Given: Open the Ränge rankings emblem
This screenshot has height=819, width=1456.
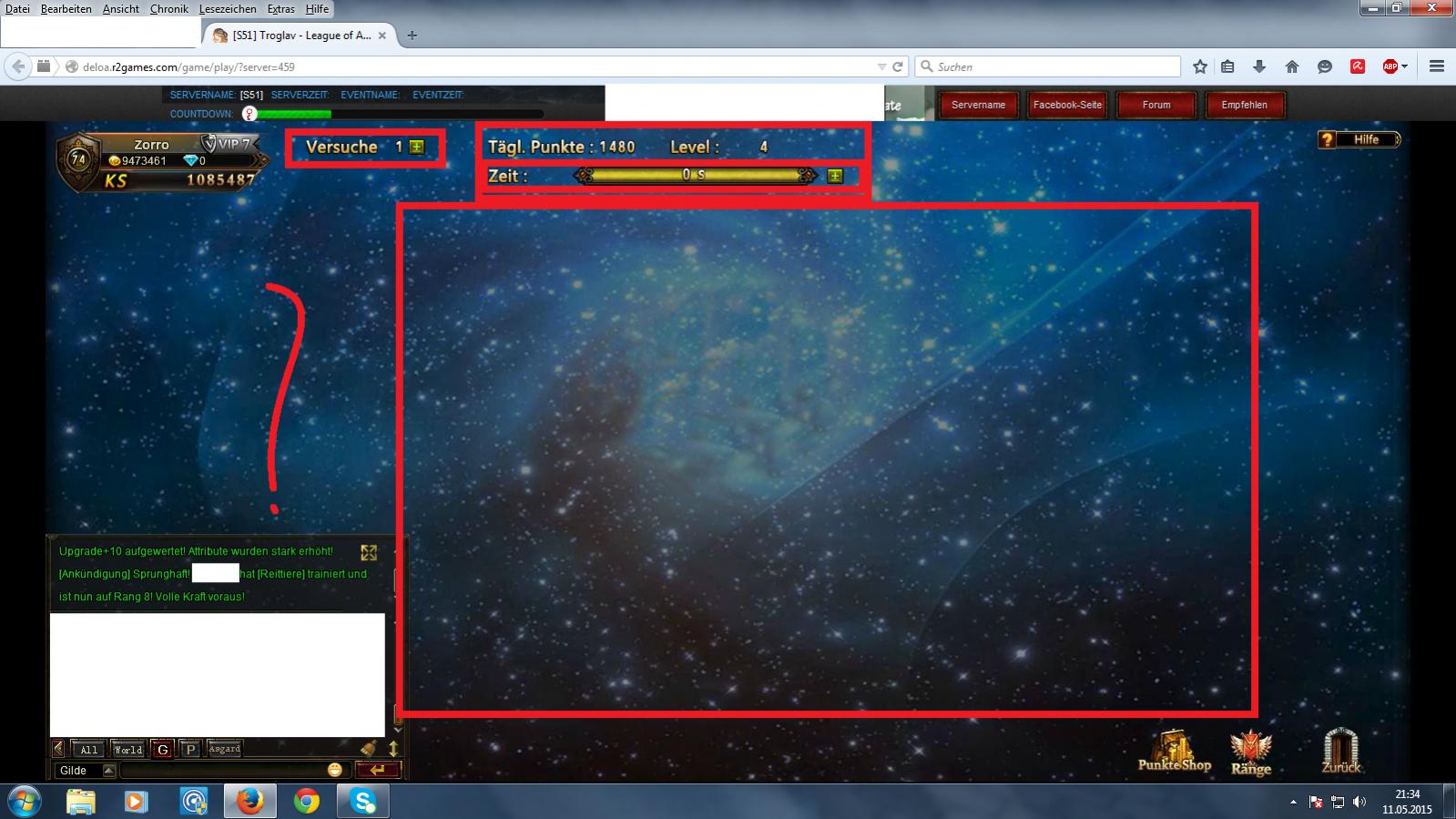Looking at the screenshot, I should 1250,752.
